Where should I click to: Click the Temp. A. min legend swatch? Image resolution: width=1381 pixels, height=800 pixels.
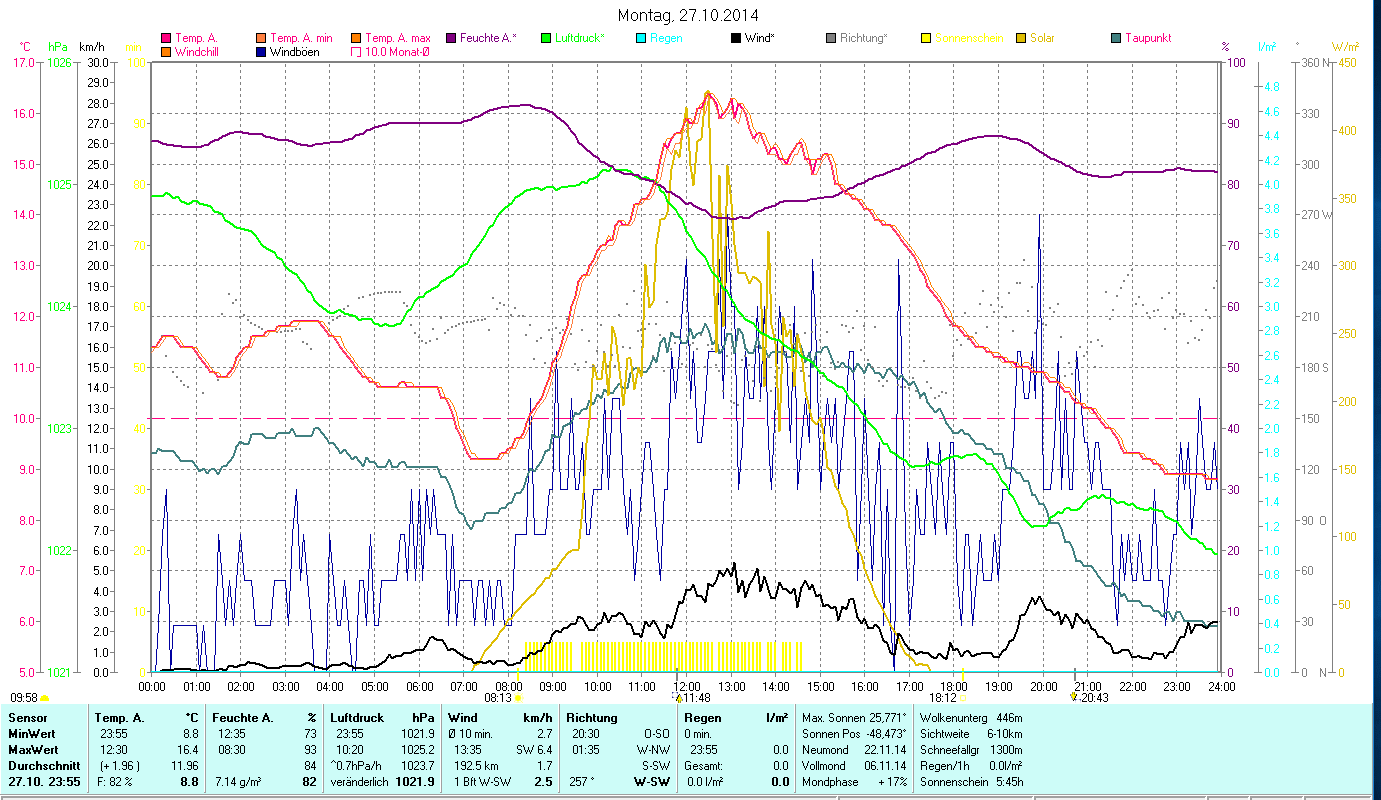point(262,39)
